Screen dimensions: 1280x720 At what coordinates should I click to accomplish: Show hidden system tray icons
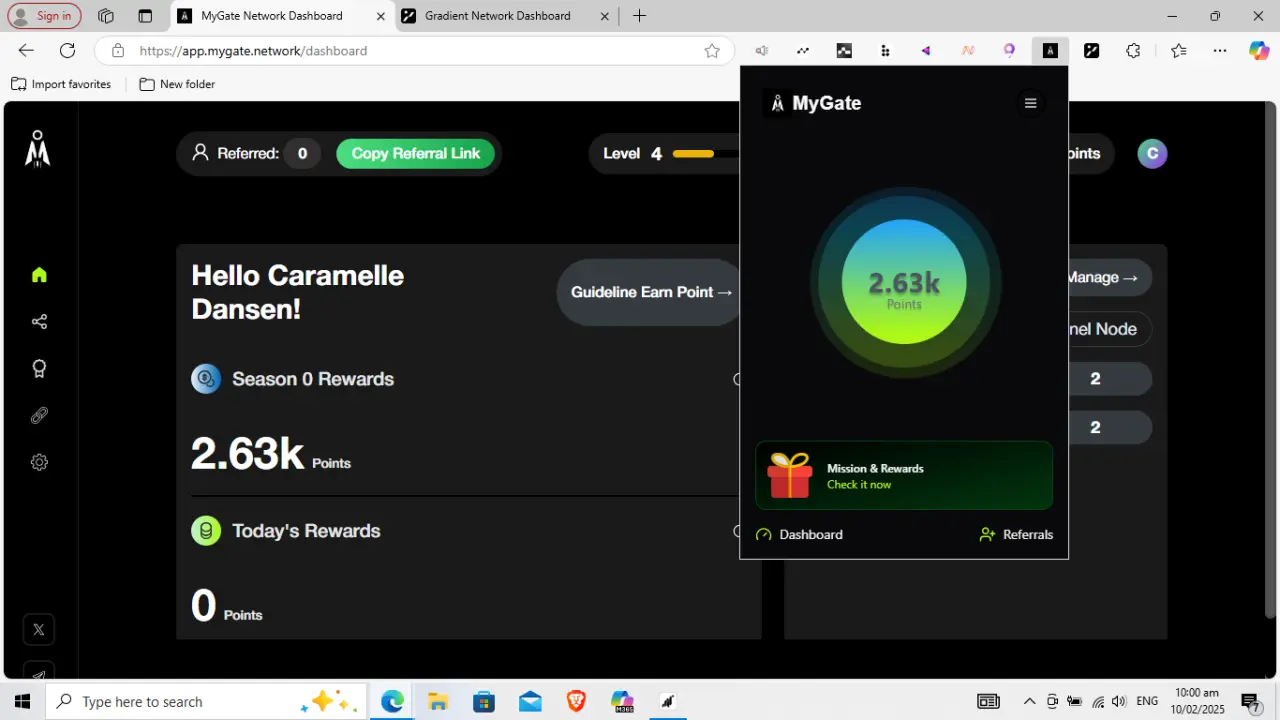click(x=1029, y=701)
